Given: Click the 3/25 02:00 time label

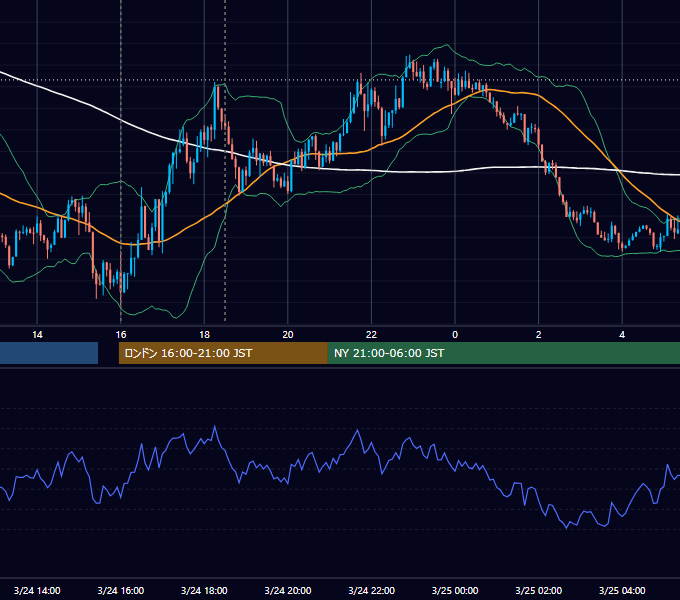Looking at the screenshot, I should (539, 590).
